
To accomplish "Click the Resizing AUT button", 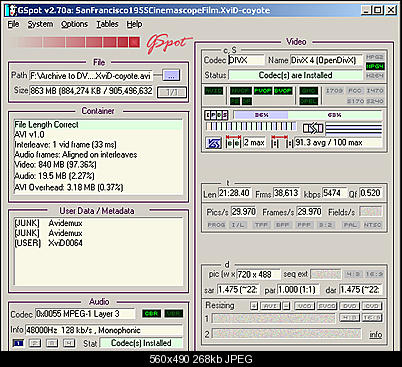I will pyautogui.click(x=270, y=306).
